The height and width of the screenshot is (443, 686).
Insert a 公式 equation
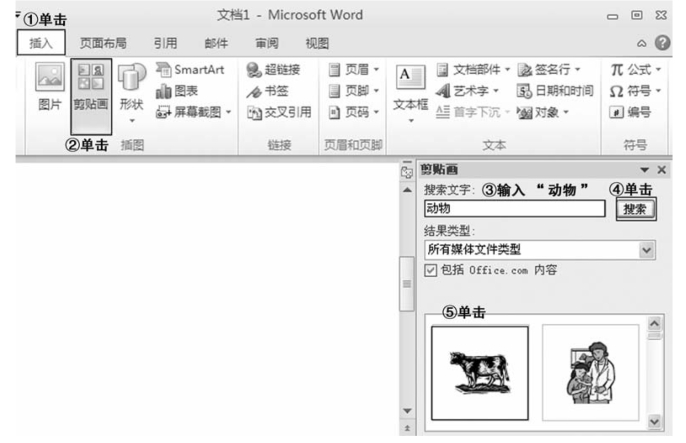635,70
